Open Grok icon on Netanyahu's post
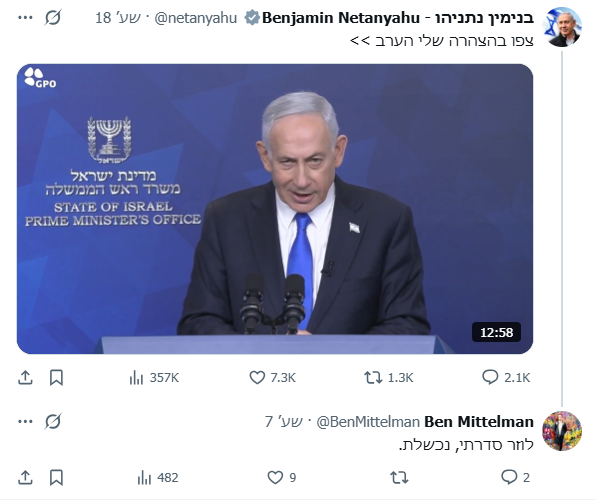The image size is (596, 500). (53, 17)
